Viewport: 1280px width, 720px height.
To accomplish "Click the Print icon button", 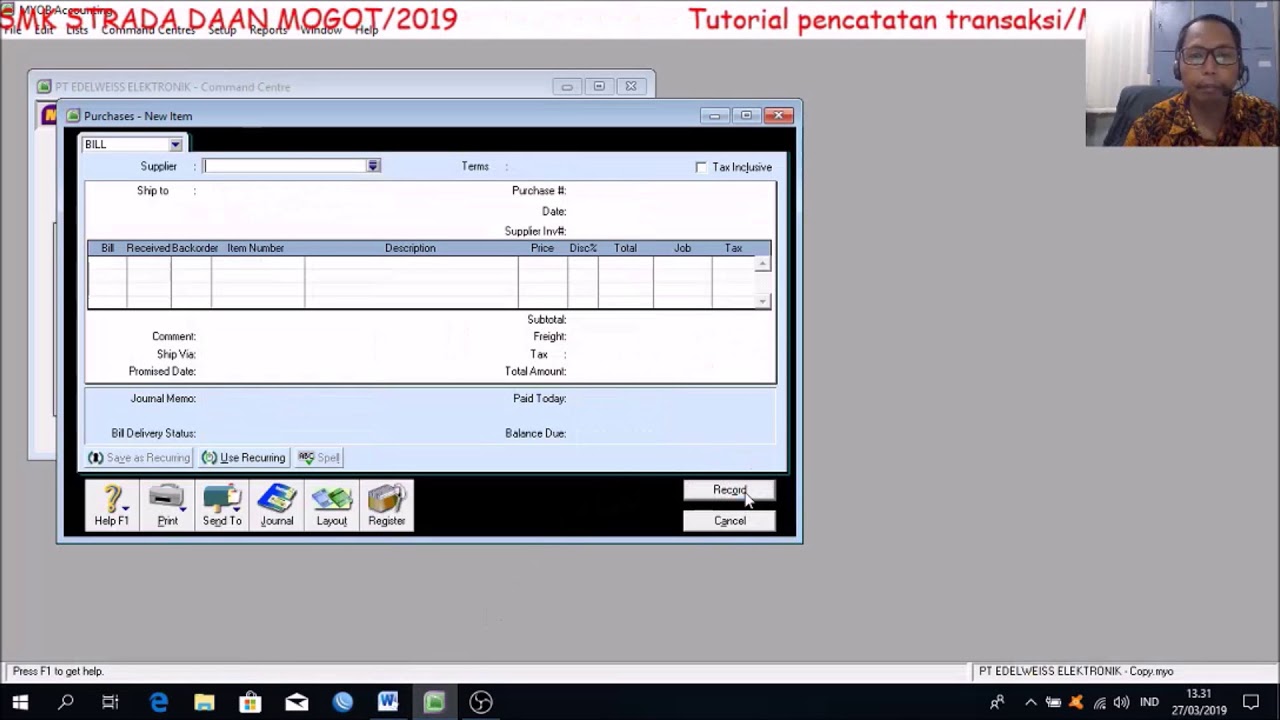I will click(167, 505).
